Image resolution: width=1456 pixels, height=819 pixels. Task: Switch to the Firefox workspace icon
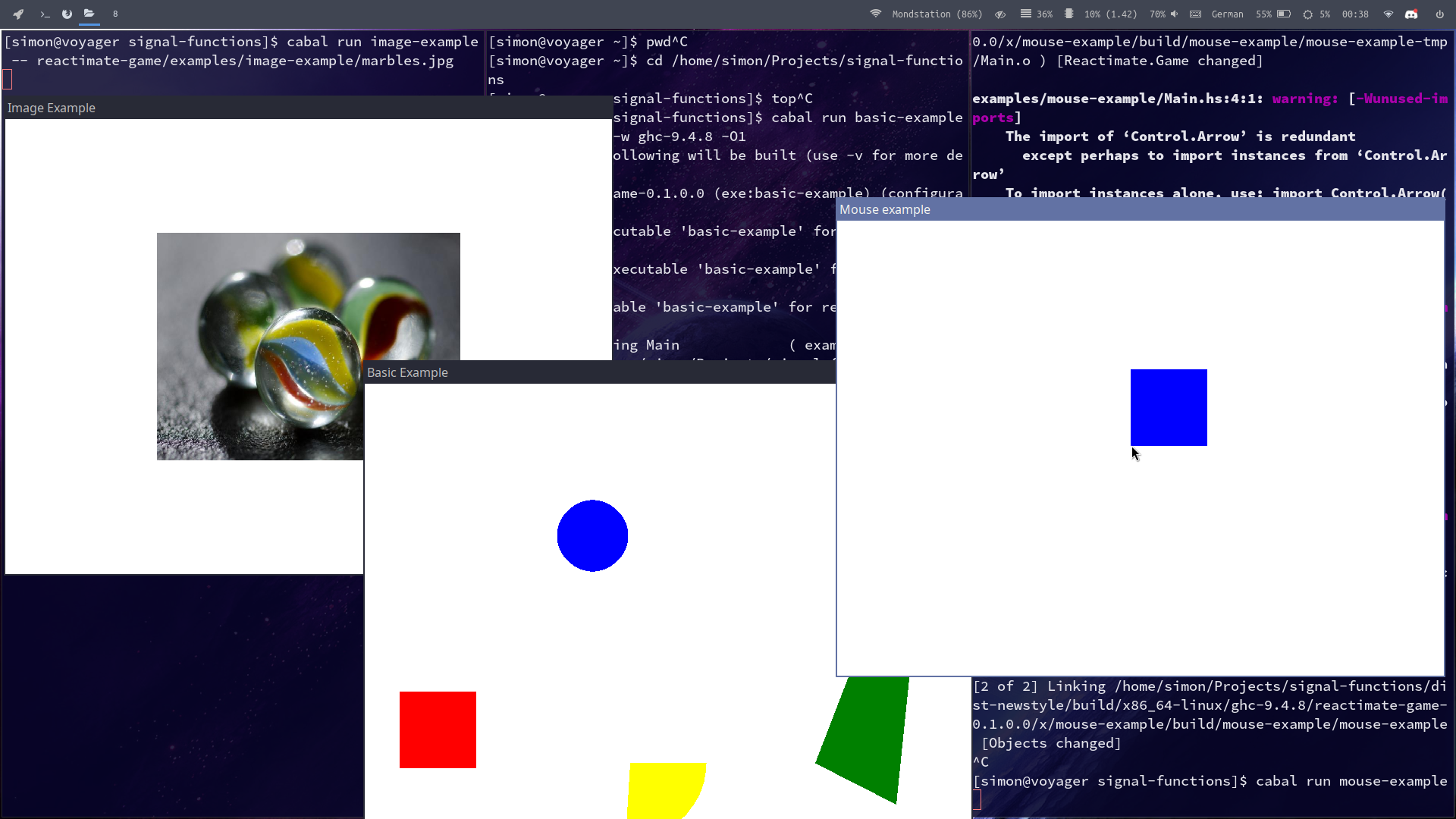pyautogui.click(x=67, y=14)
